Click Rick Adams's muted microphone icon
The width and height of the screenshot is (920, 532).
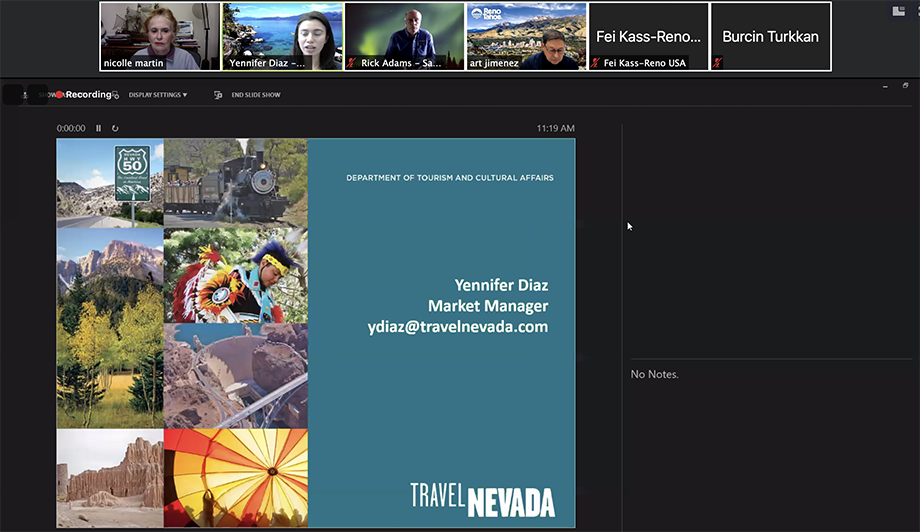point(351,63)
